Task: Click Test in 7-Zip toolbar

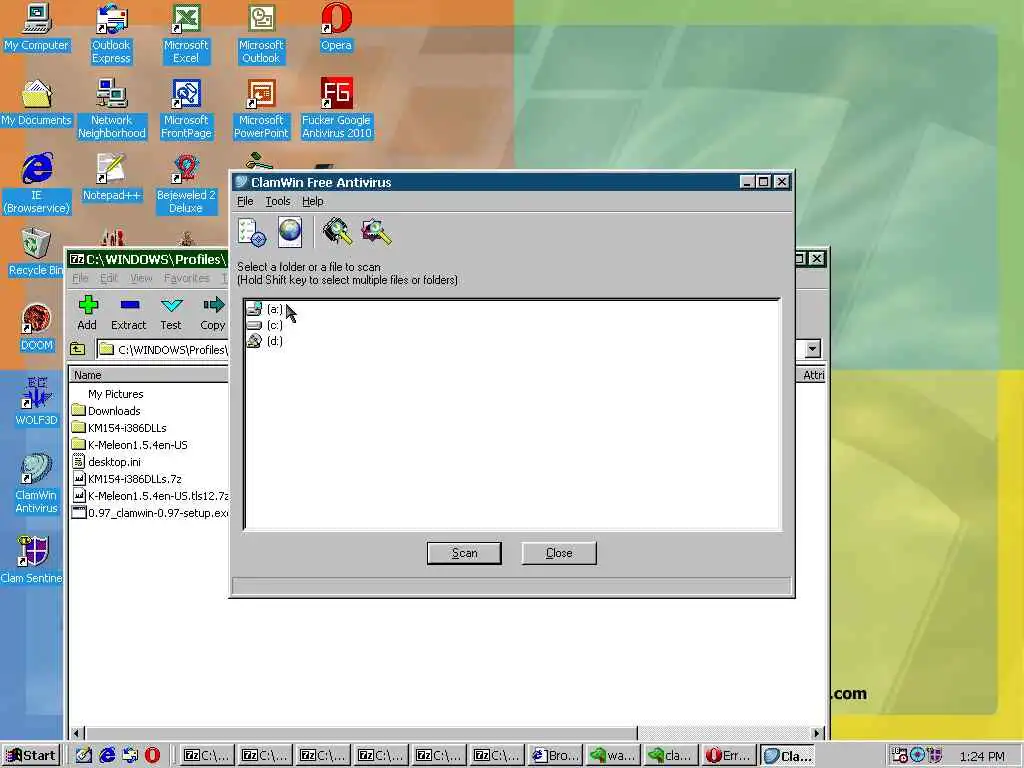Action: coord(171,313)
